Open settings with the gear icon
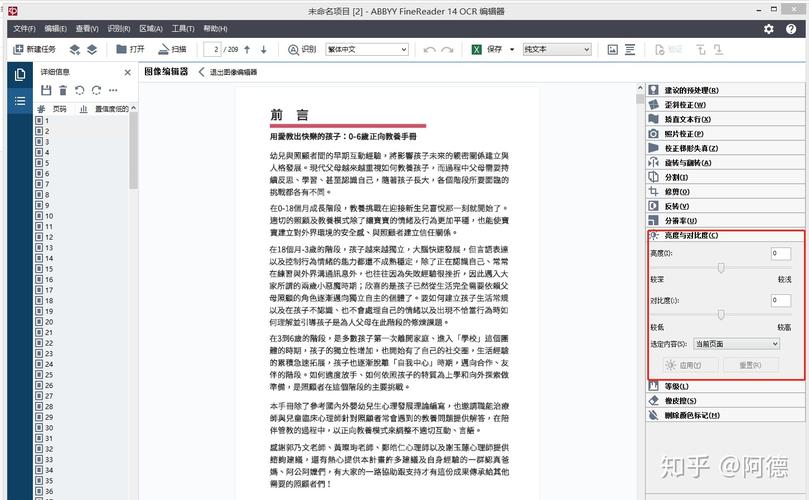Viewport: 809px width, 500px height. coord(769,29)
